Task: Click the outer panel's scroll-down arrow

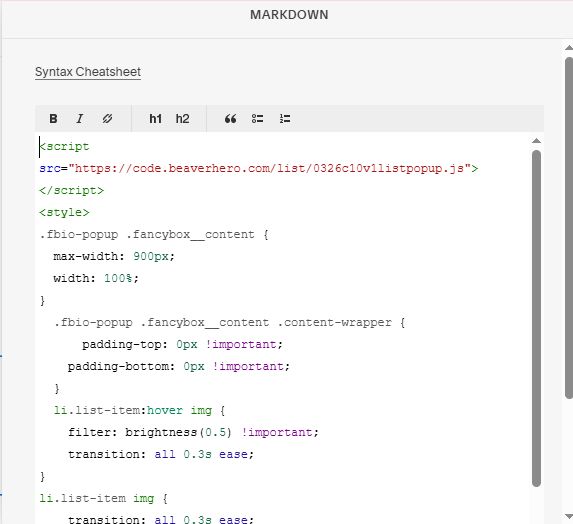Action: (x=569, y=516)
